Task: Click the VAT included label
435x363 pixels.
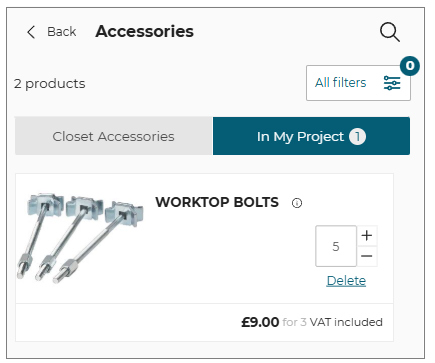Action: [346, 322]
